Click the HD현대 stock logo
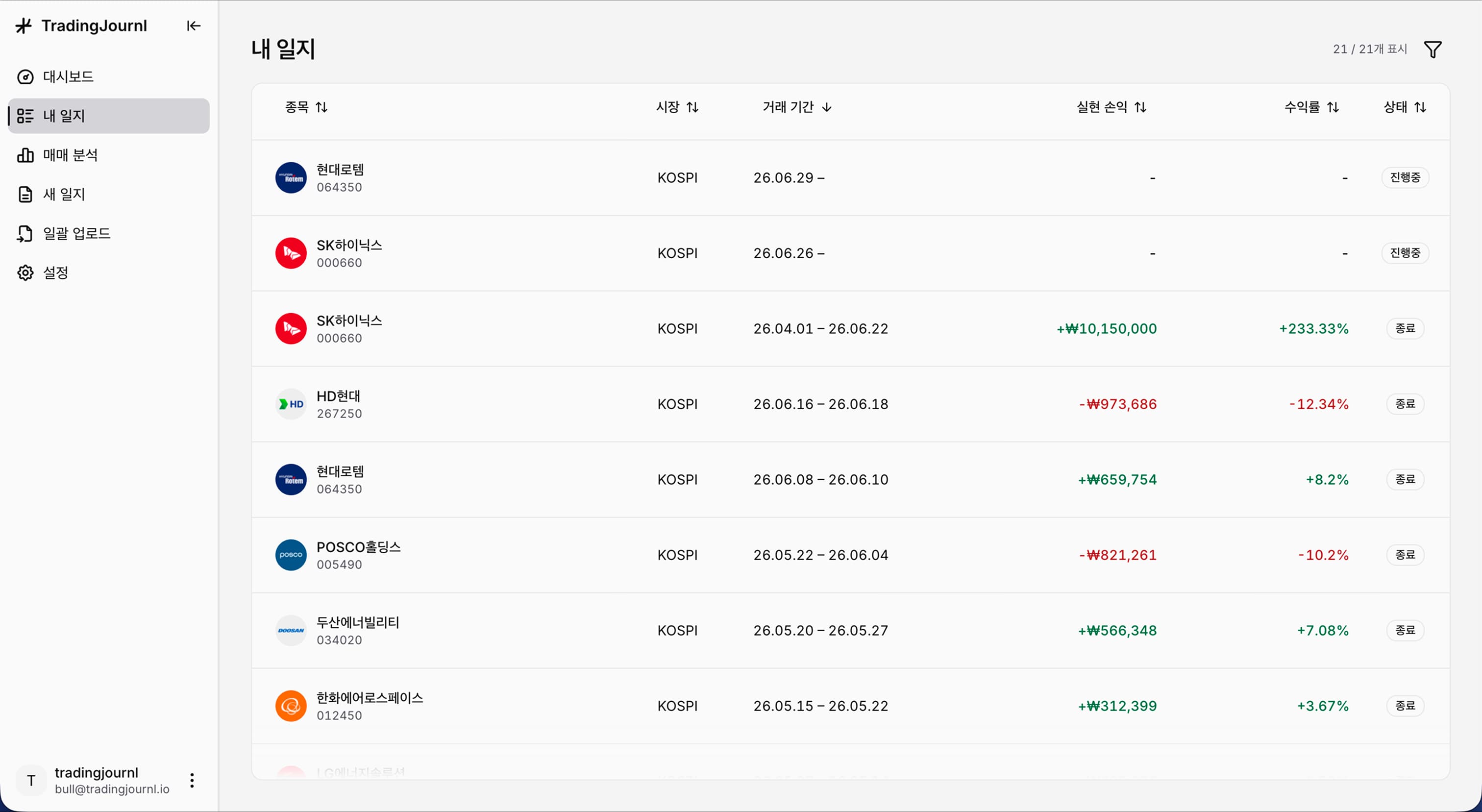Image resolution: width=1482 pixels, height=812 pixels. [291, 404]
